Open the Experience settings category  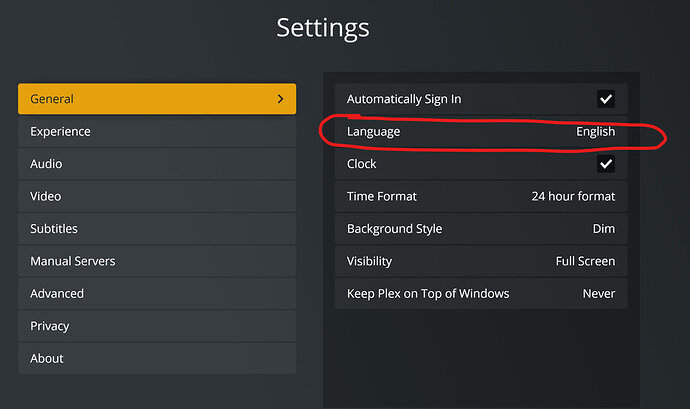pos(156,132)
